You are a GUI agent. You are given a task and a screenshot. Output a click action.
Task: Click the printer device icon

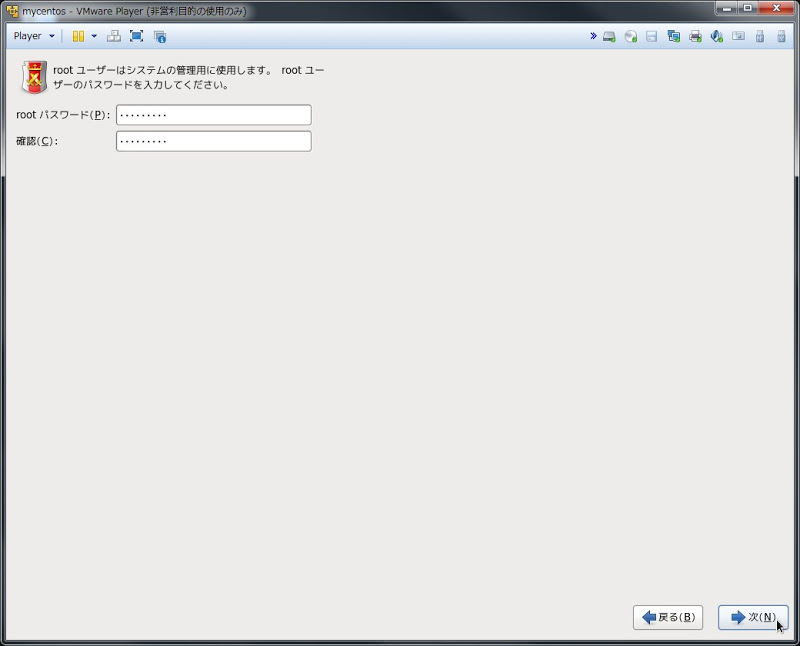point(695,36)
